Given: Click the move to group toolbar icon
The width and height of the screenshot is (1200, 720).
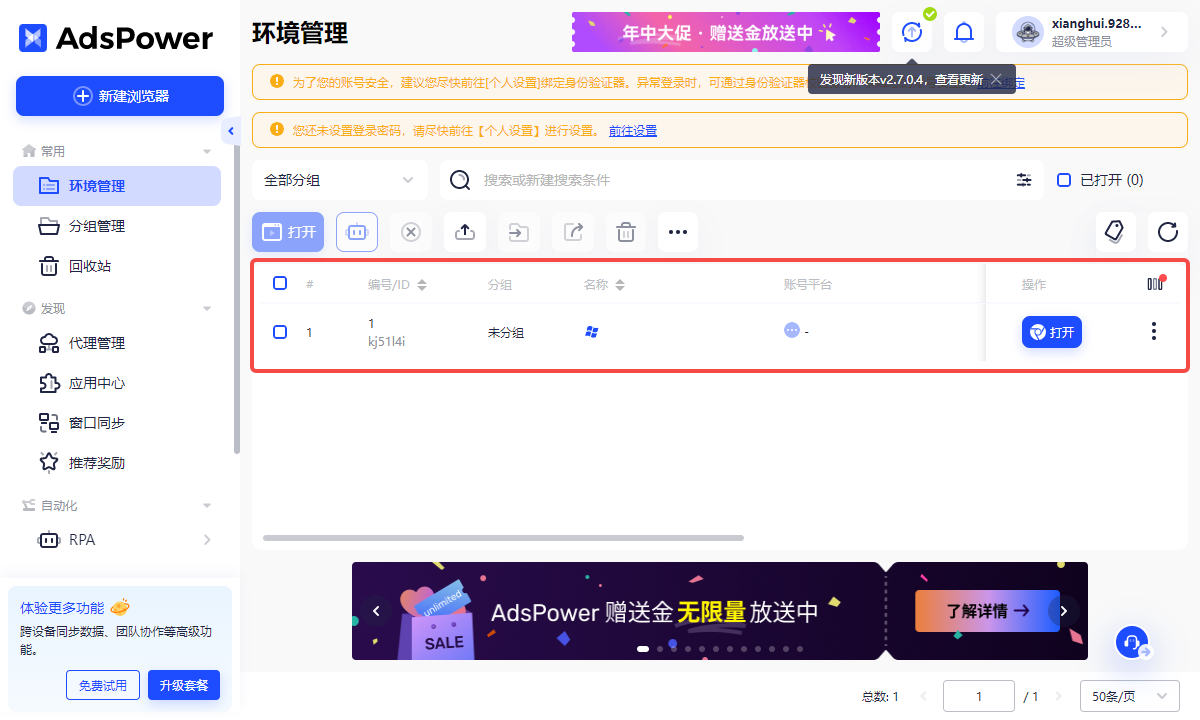Looking at the screenshot, I should click(x=518, y=232).
